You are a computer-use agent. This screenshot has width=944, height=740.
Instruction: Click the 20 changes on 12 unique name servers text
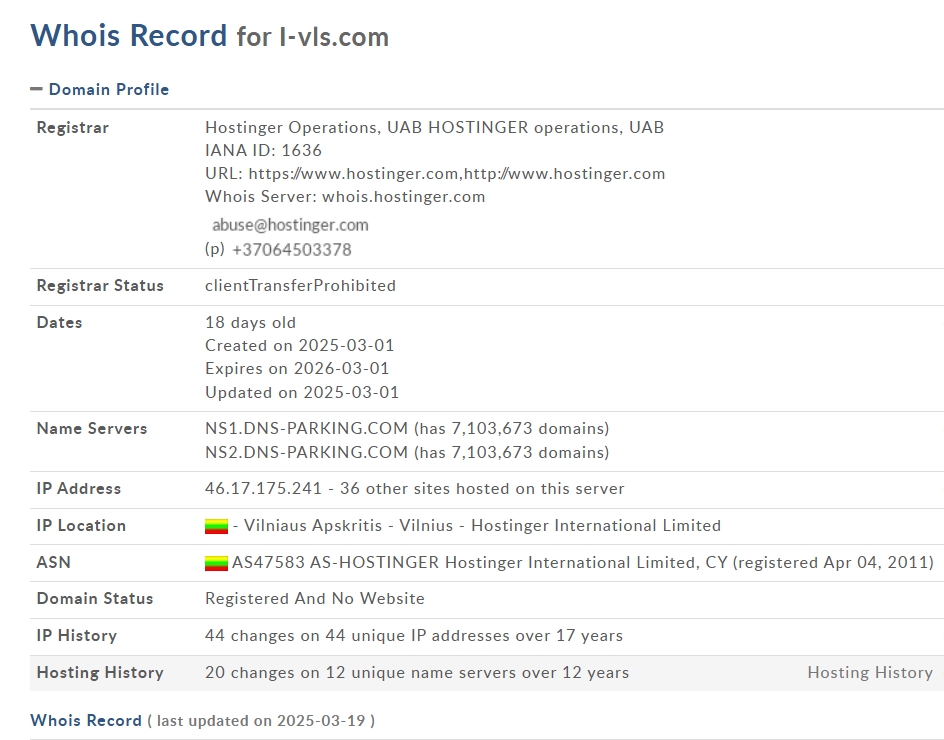pos(417,673)
